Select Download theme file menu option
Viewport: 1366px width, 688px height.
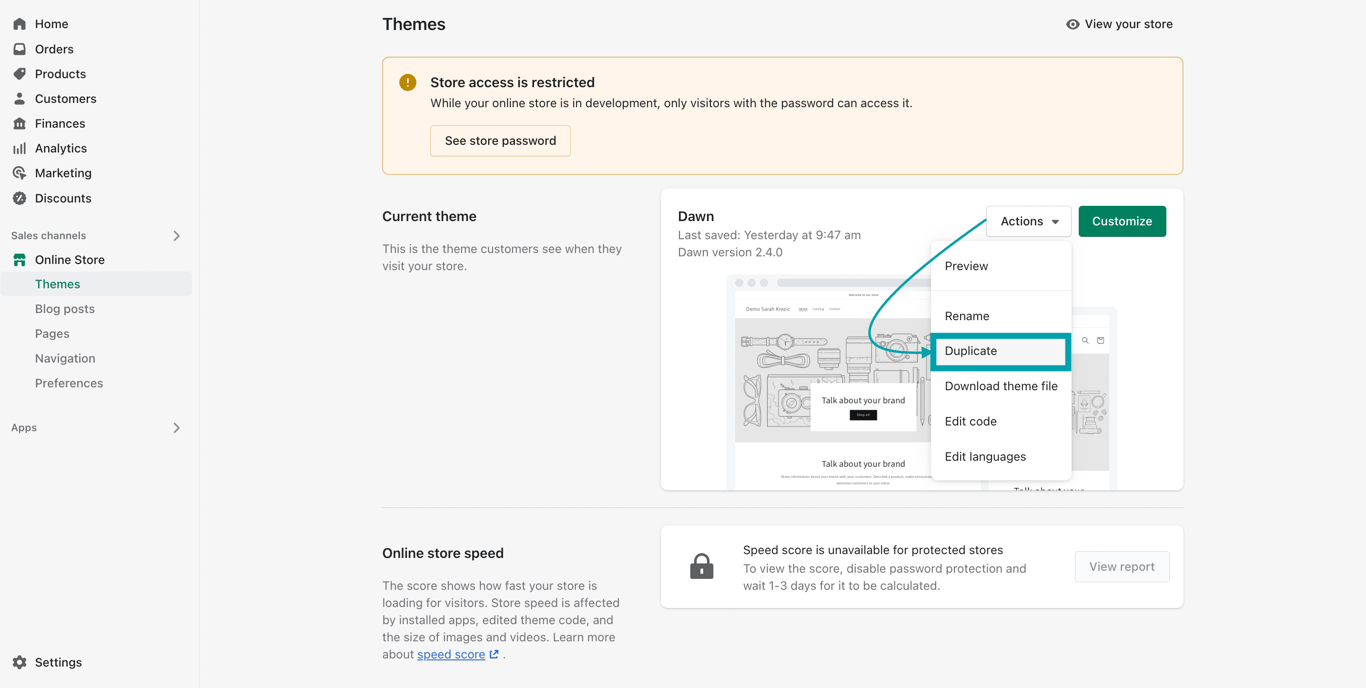click(x=1000, y=386)
